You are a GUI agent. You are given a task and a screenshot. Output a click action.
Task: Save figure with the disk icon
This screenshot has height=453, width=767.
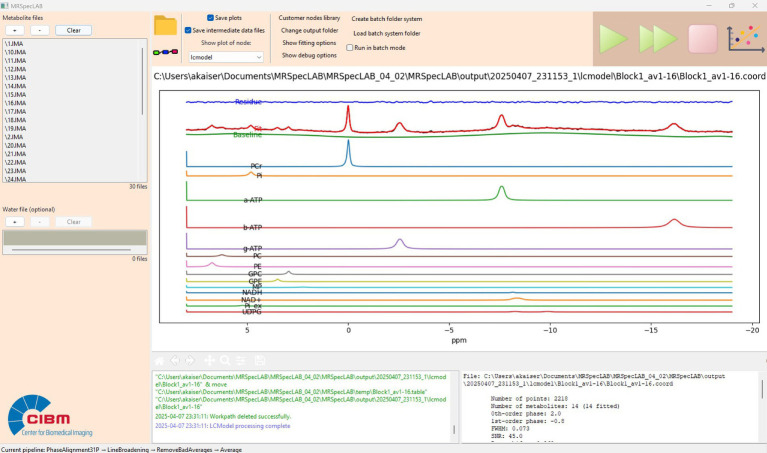pyautogui.click(x=260, y=361)
